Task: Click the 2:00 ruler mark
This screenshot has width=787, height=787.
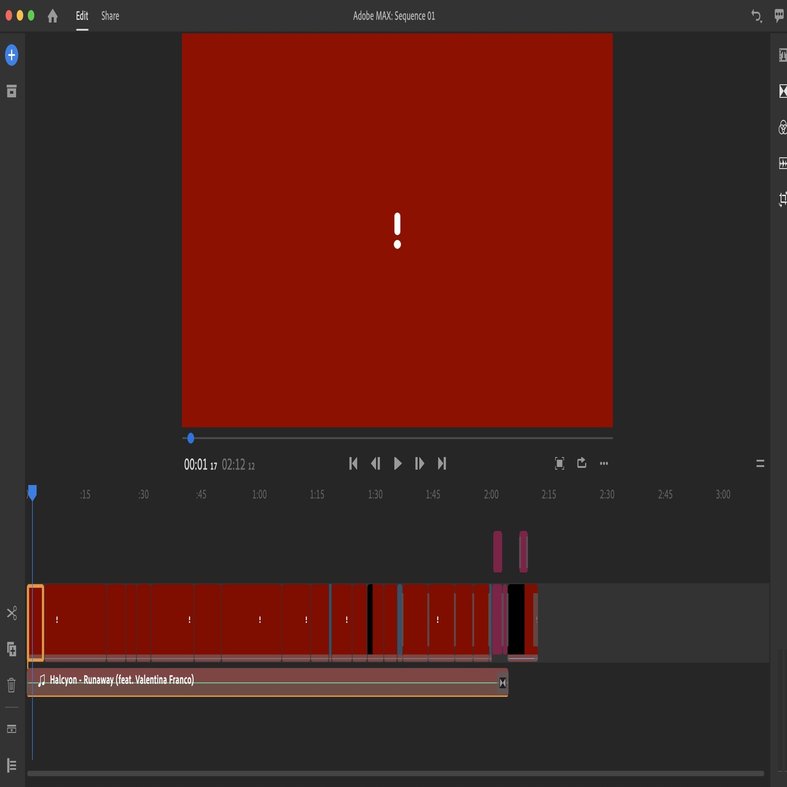Action: click(x=491, y=495)
